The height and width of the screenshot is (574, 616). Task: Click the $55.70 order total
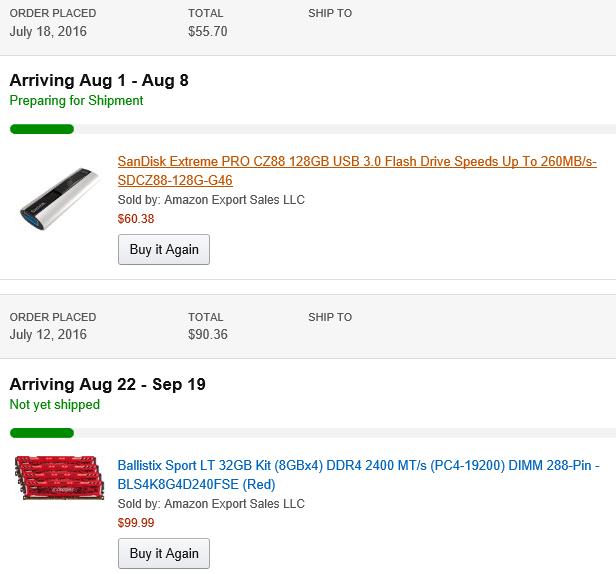pyautogui.click(x=207, y=31)
